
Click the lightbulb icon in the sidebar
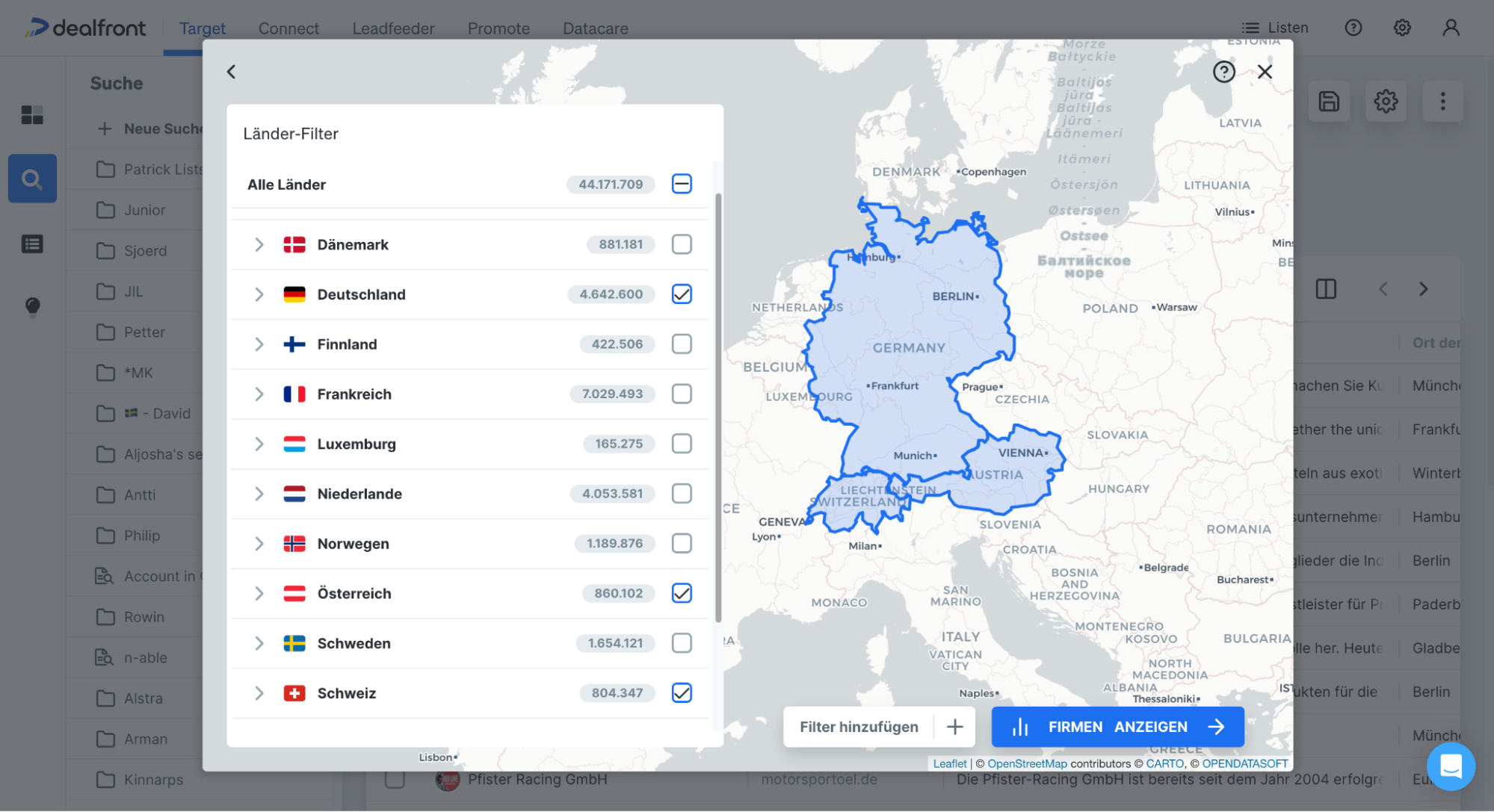tap(32, 307)
